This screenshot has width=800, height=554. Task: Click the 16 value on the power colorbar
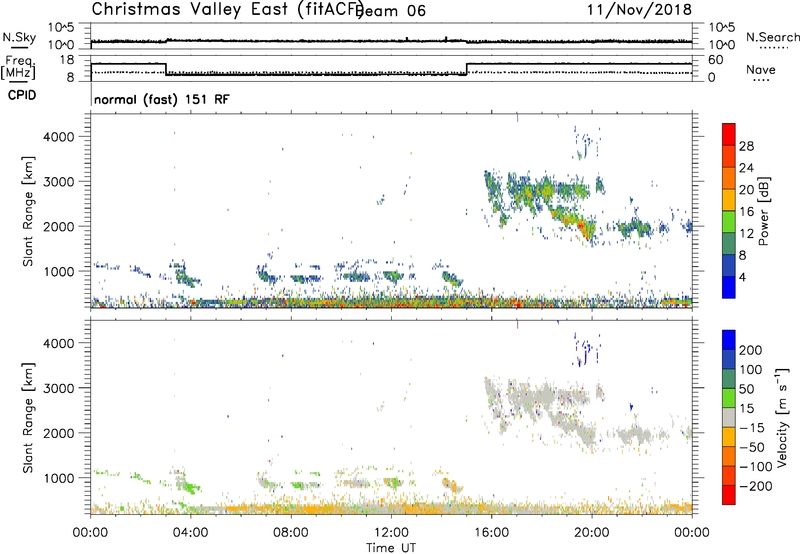coord(746,212)
